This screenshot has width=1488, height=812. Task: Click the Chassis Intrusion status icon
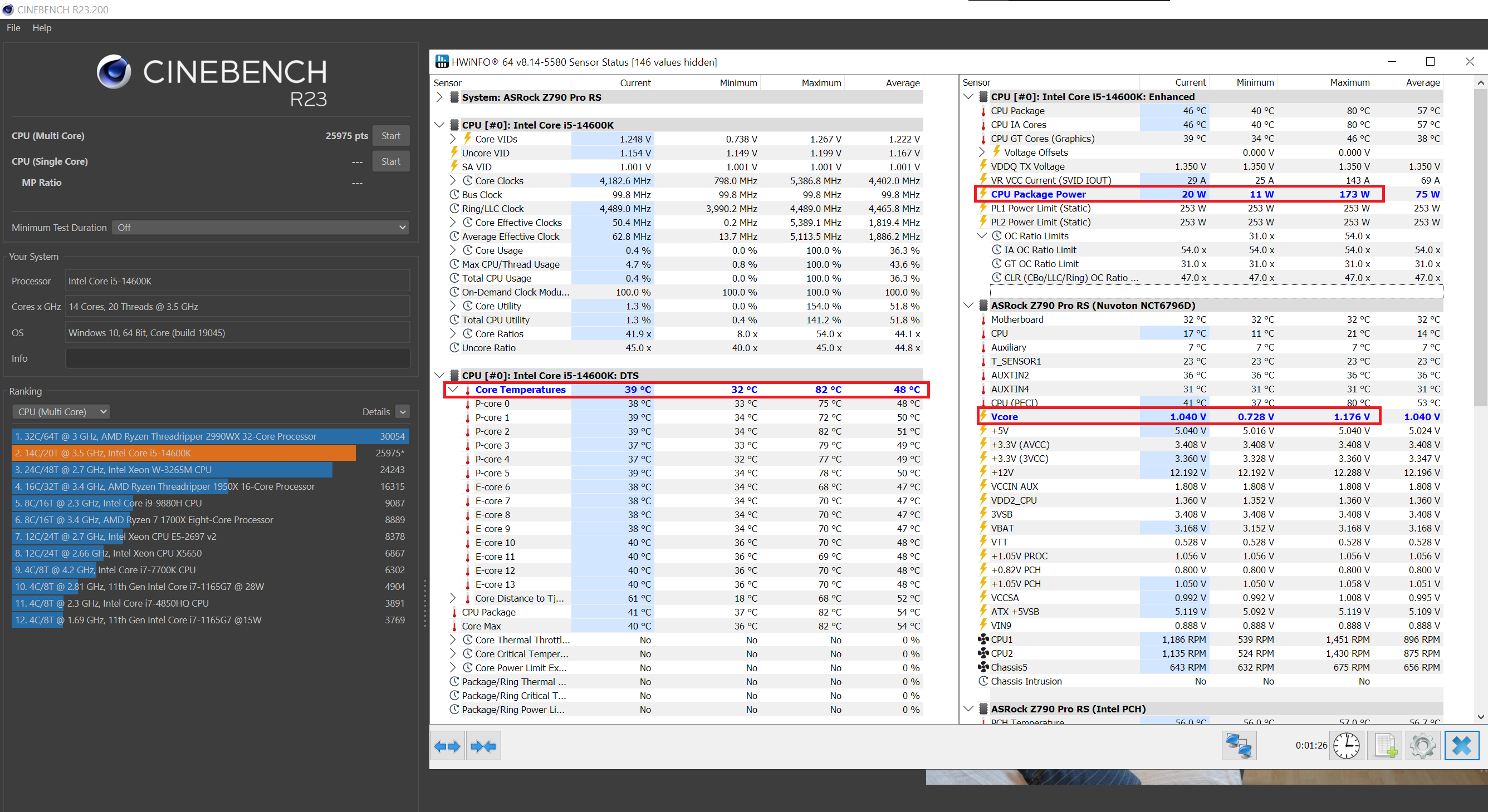[x=983, y=681]
